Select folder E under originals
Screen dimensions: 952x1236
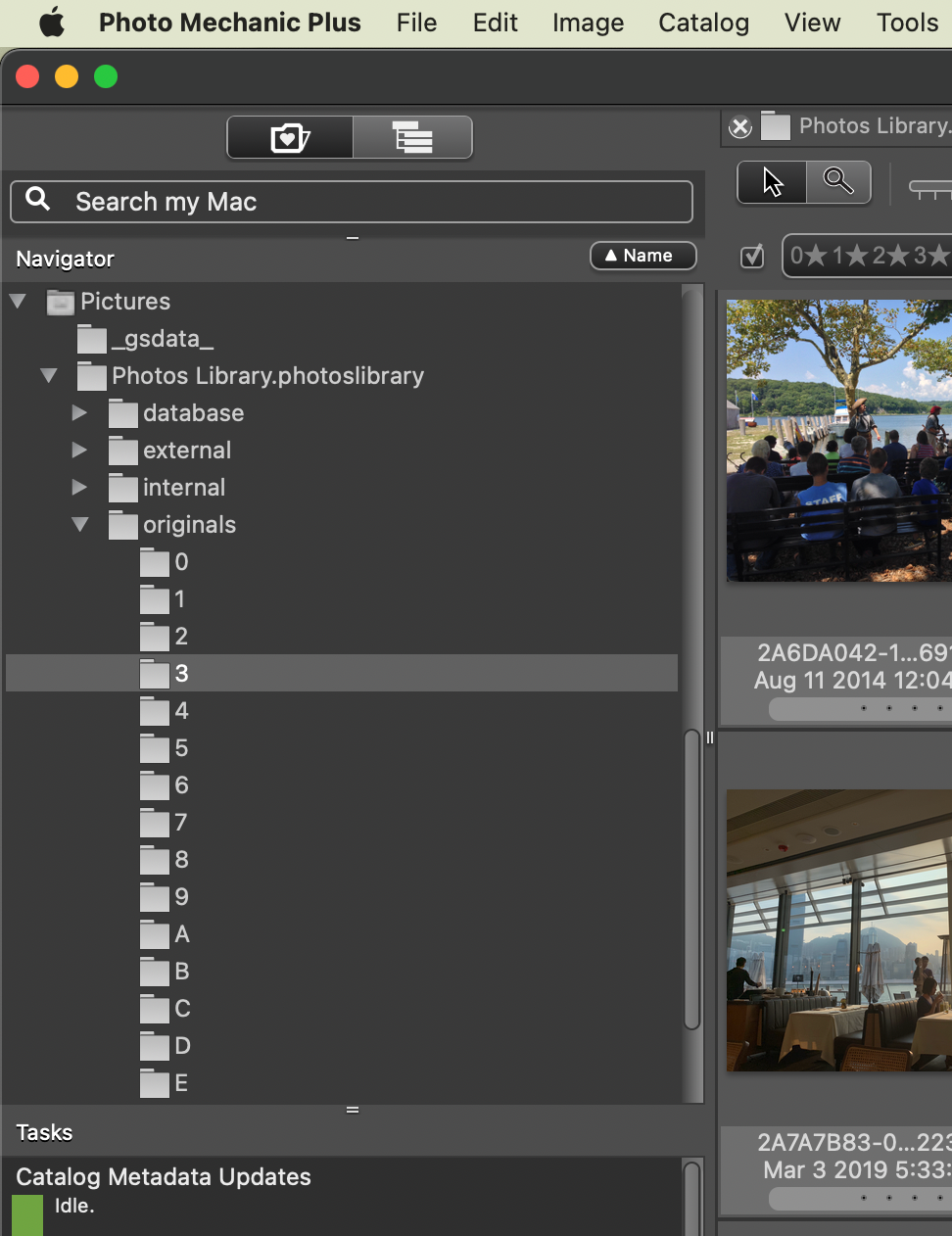pos(181,1083)
